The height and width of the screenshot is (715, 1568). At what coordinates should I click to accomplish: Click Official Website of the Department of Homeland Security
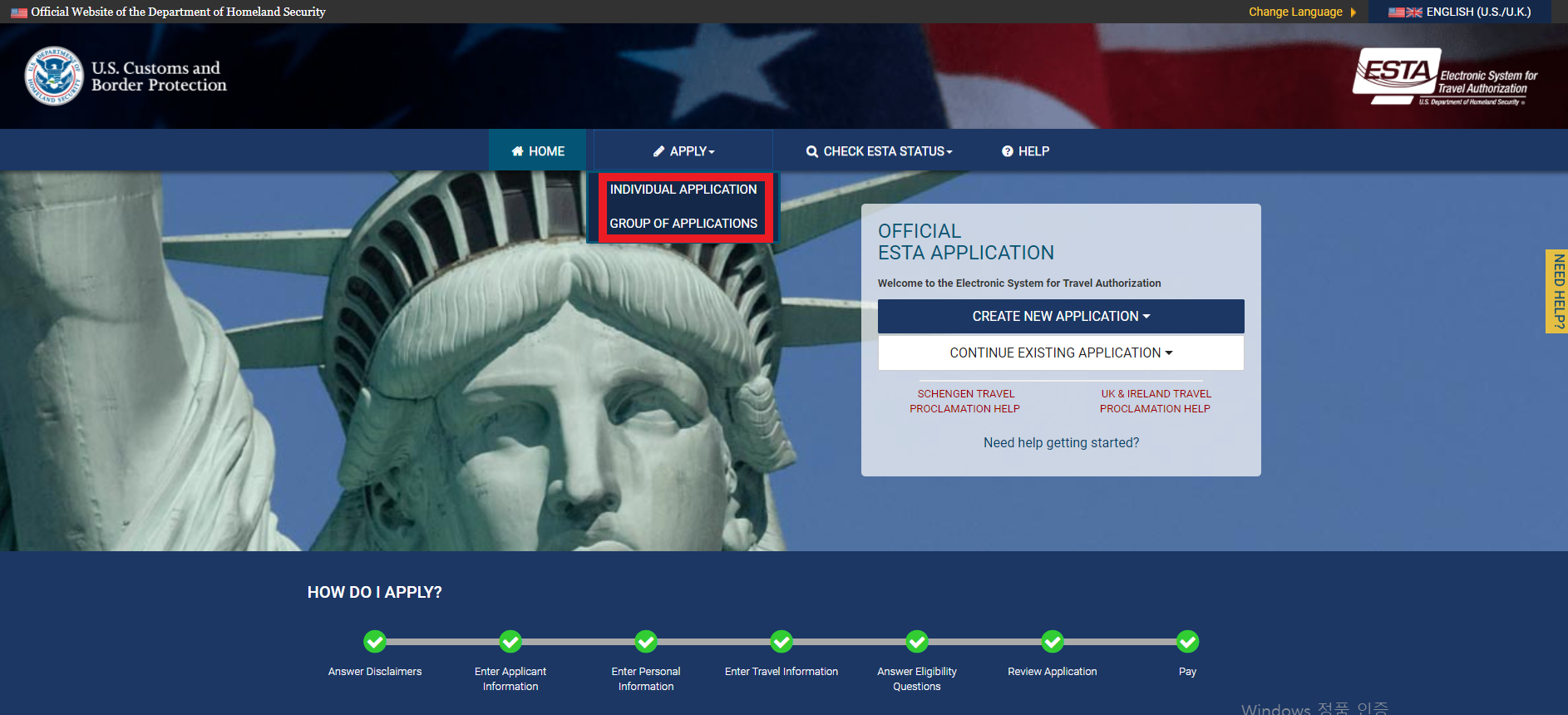(x=178, y=12)
